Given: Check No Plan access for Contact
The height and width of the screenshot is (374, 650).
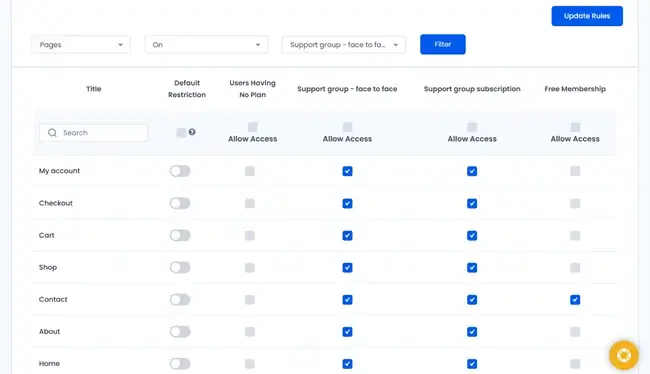Looking at the screenshot, I should tap(250, 300).
